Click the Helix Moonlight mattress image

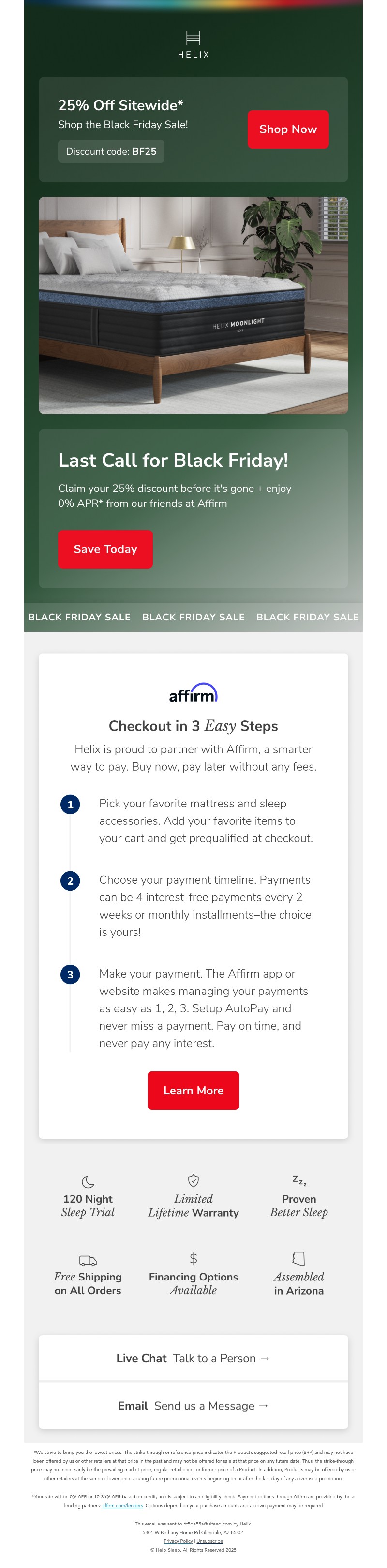pos(193,304)
